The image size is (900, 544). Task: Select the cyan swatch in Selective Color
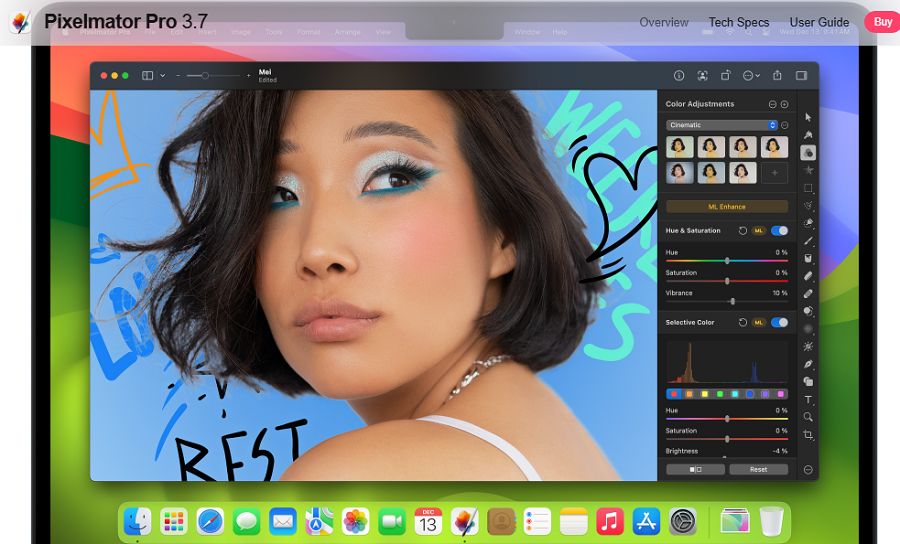click(735, 394)
